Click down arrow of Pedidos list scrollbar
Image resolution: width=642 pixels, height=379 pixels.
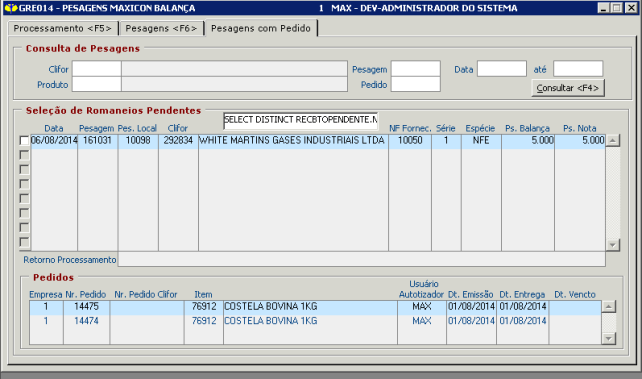tap(609, 338)
